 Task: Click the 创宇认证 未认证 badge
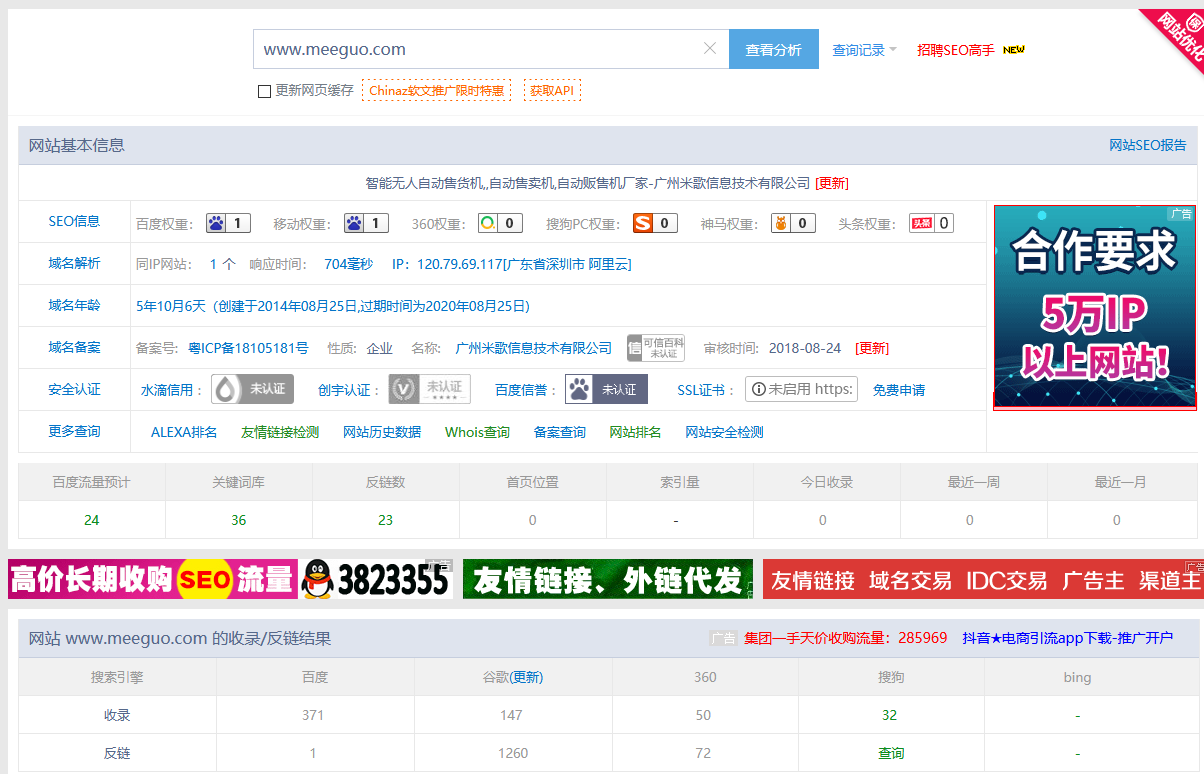click(x=430, y=389)
